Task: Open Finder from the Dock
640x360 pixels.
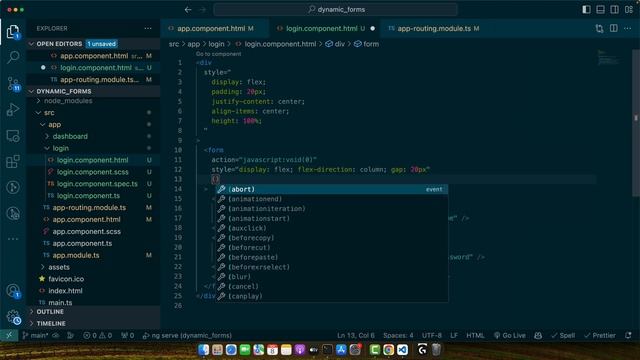Action: point(204,350)
